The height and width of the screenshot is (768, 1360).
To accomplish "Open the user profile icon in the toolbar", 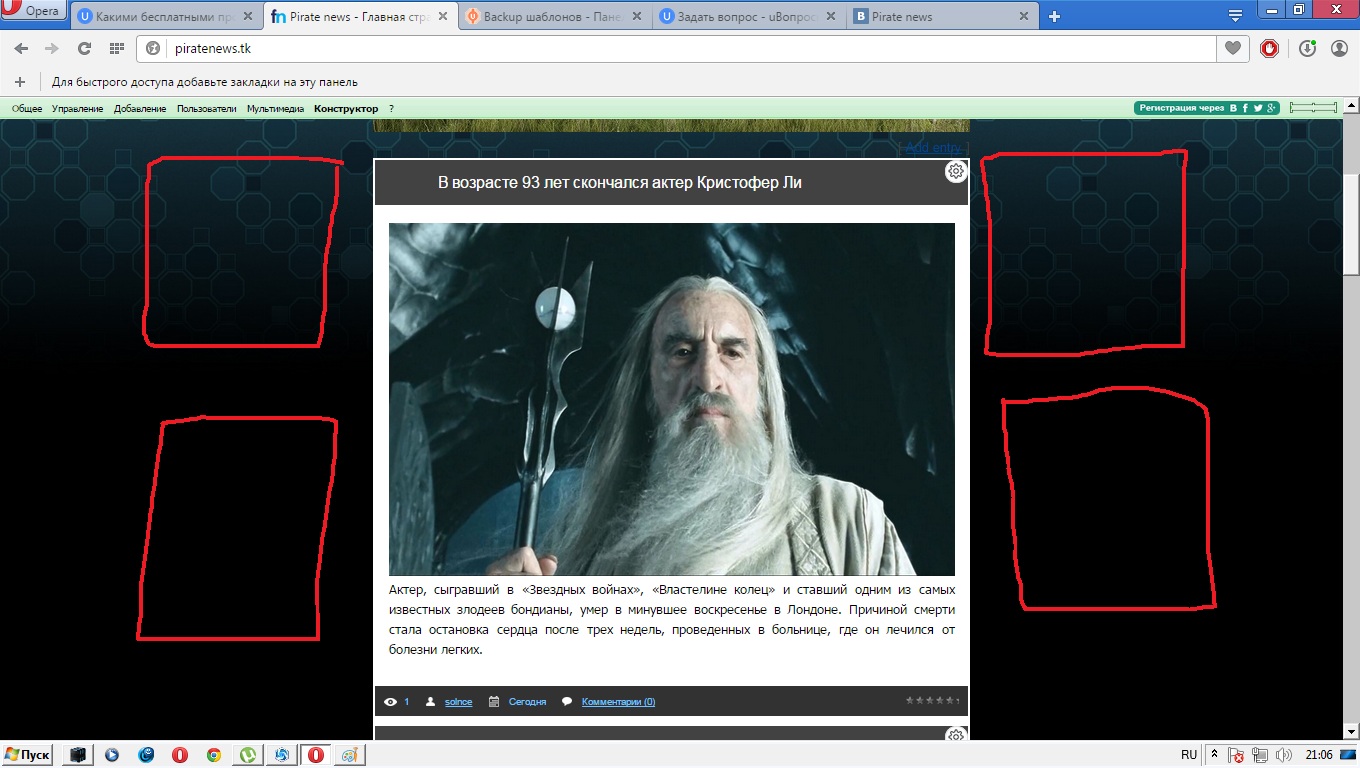I will pos(1339,48).
